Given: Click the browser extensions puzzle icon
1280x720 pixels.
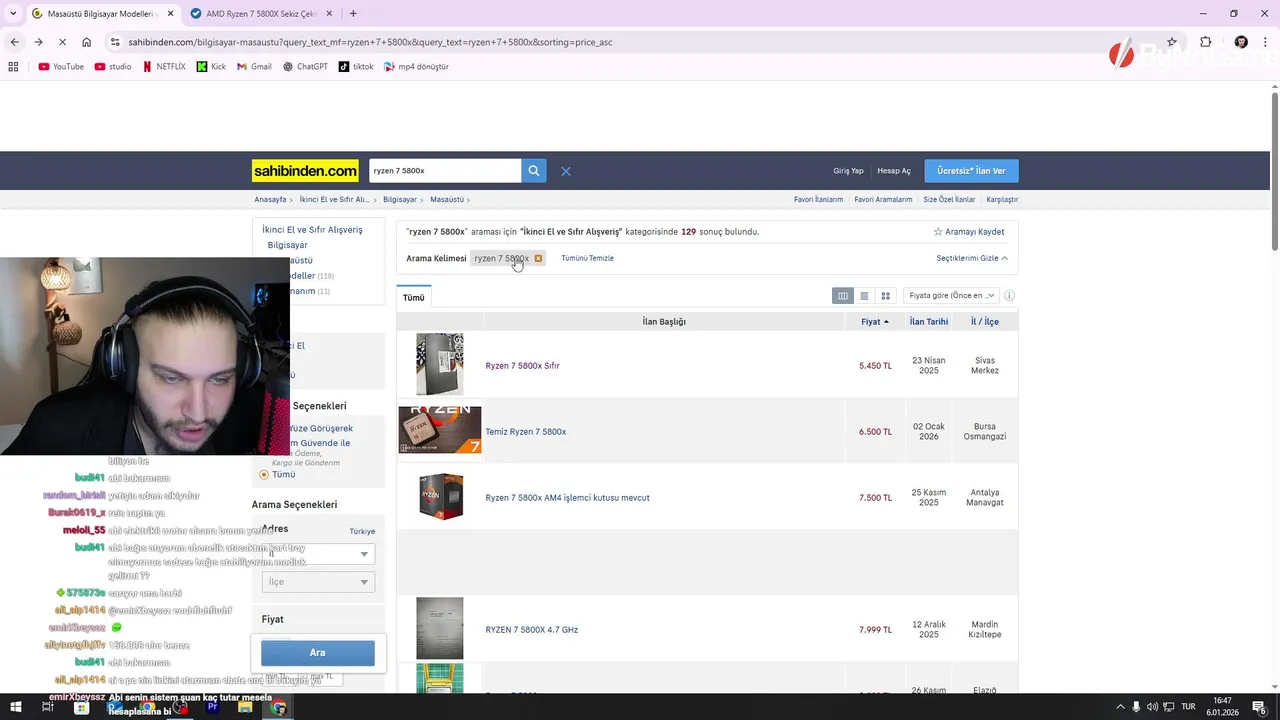Looking at the screenshot, I should click(1205, 42).
